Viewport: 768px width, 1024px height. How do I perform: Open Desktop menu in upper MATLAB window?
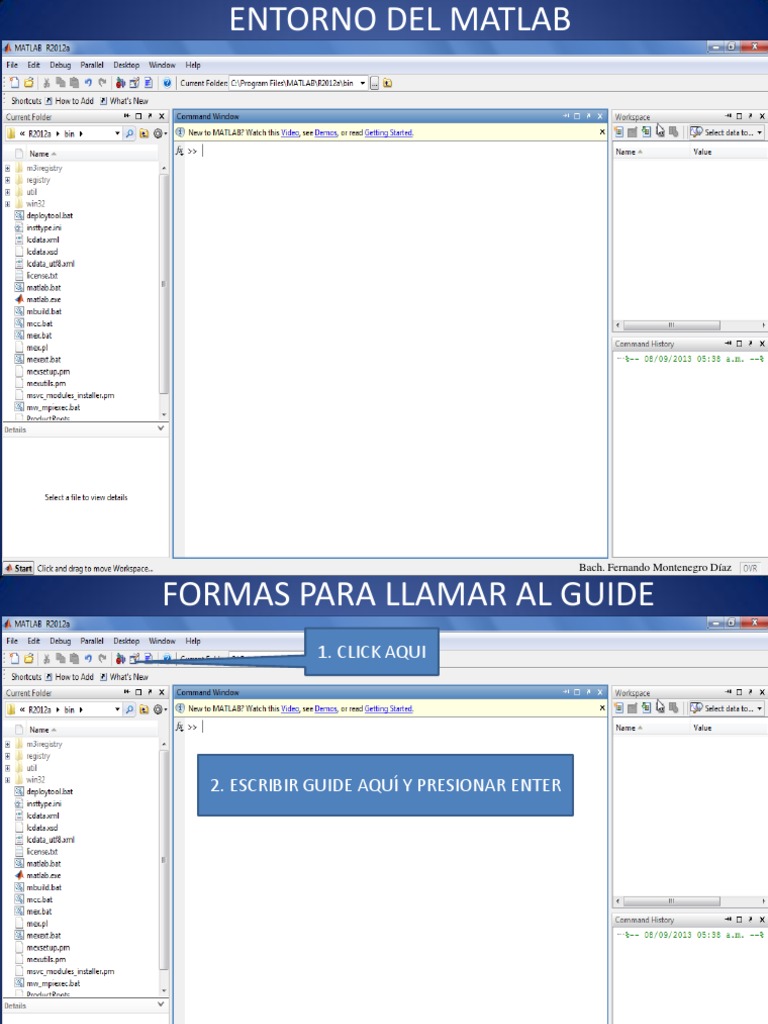[126, 65]
